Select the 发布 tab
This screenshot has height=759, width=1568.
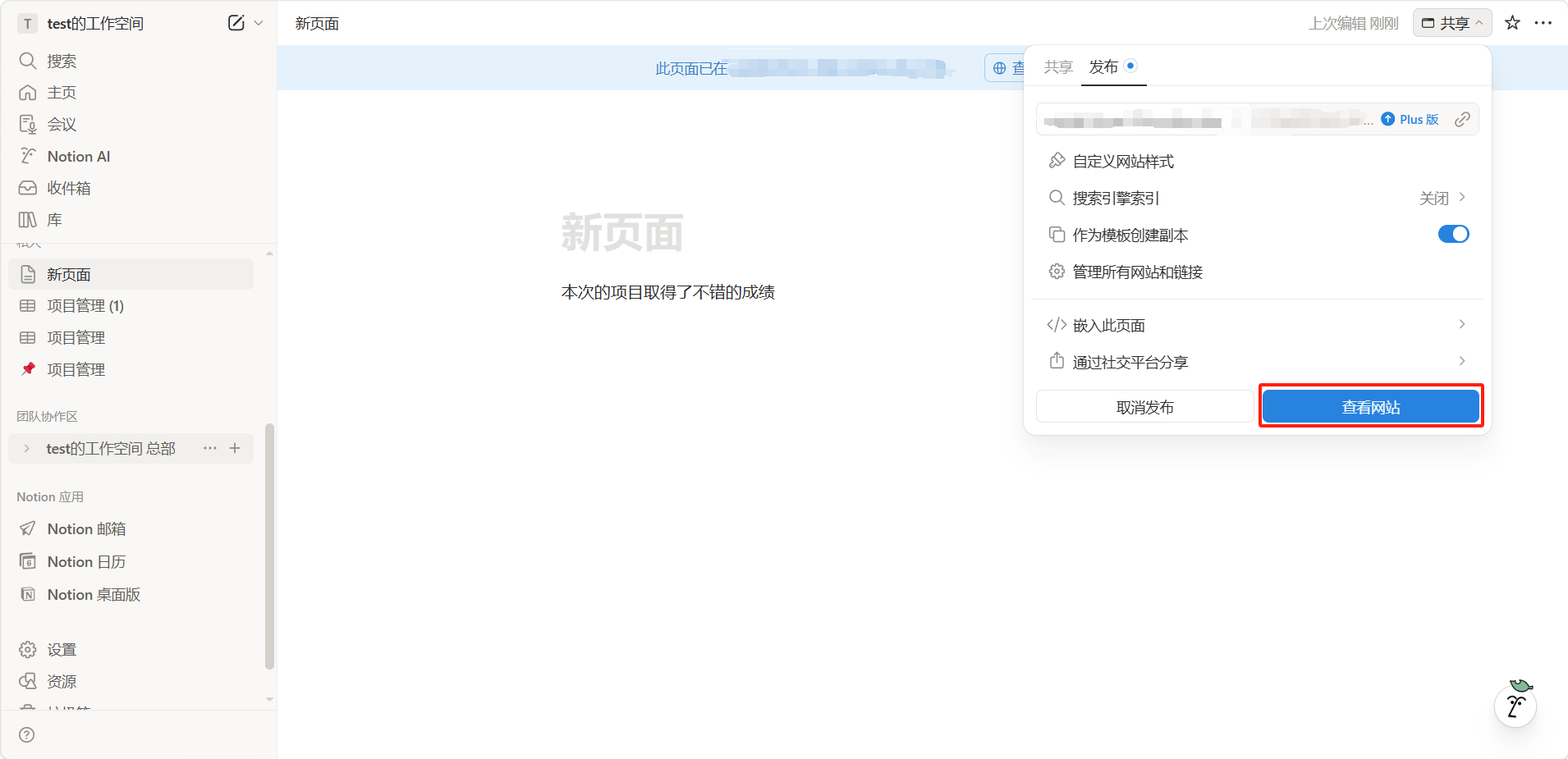click(x=1103, y=67)
